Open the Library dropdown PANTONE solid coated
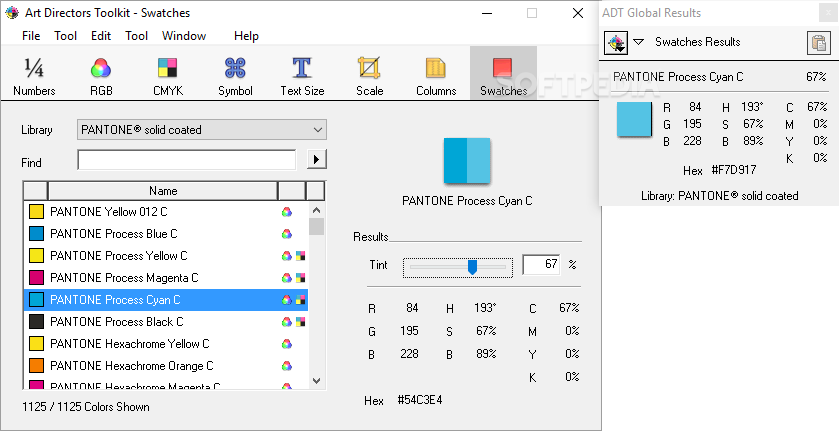Screen dimensions: 839x431 [x=202, y=130]
